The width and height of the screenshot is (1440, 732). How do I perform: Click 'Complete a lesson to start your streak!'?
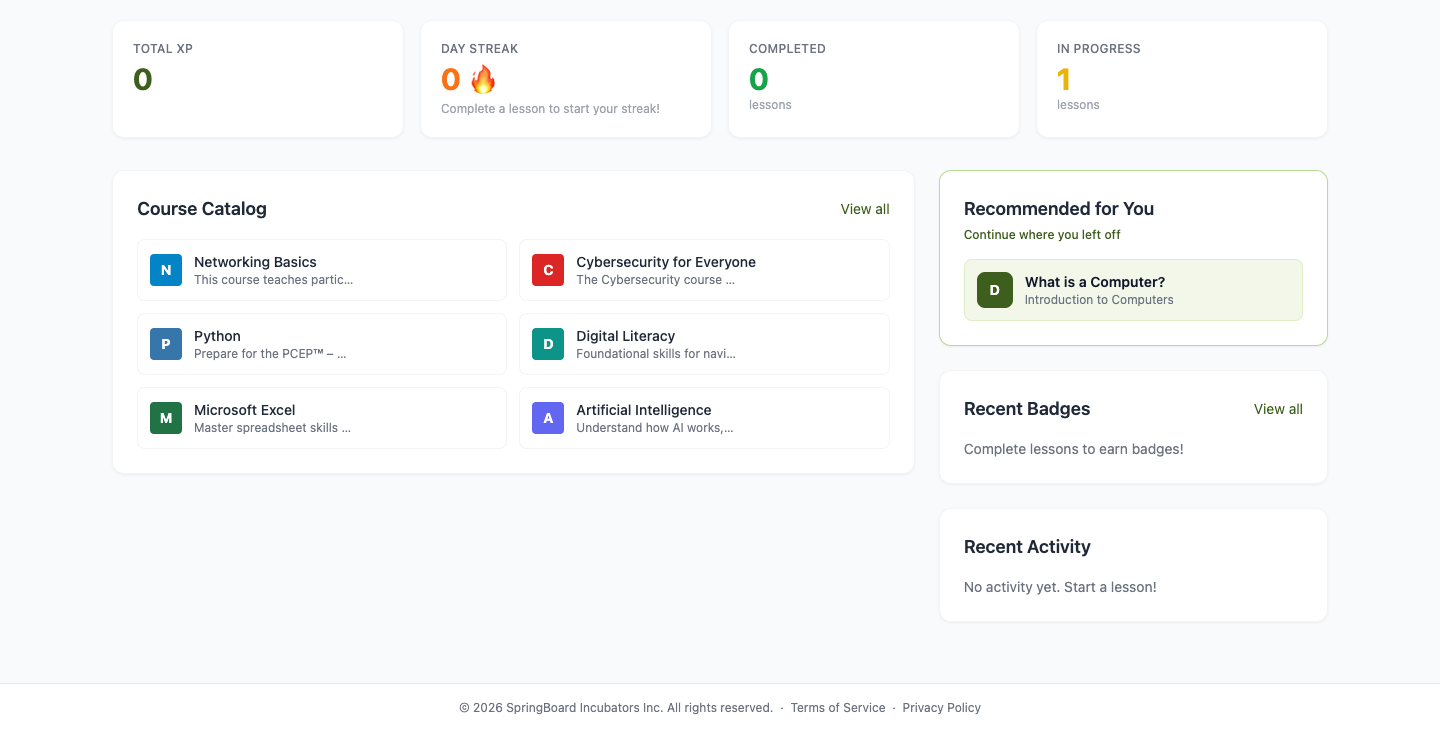coord(550,109)
